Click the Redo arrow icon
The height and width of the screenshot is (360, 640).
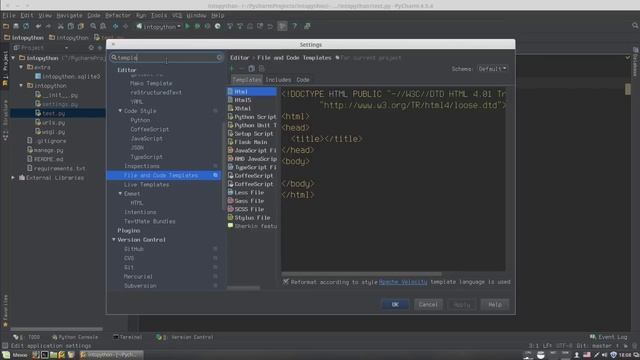(48, 26)
